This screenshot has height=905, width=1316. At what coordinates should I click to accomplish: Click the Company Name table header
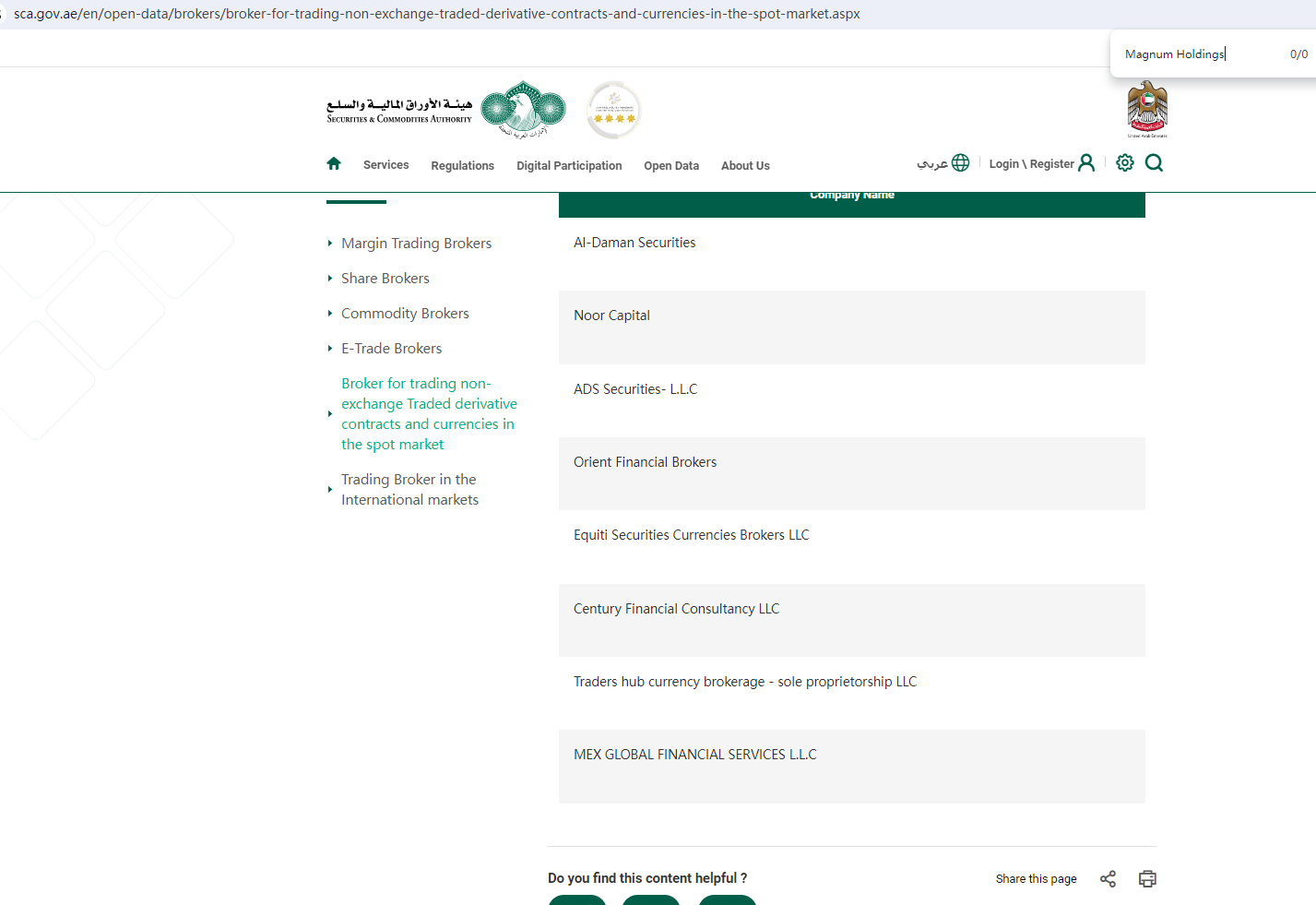852,196
